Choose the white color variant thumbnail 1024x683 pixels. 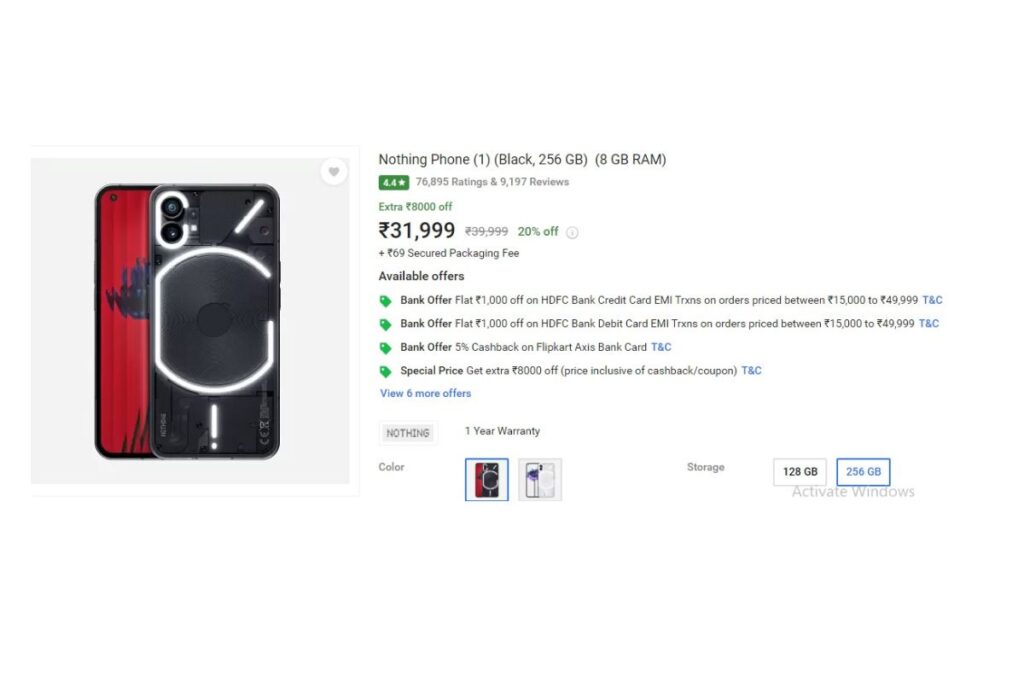[x=540, y=479]
